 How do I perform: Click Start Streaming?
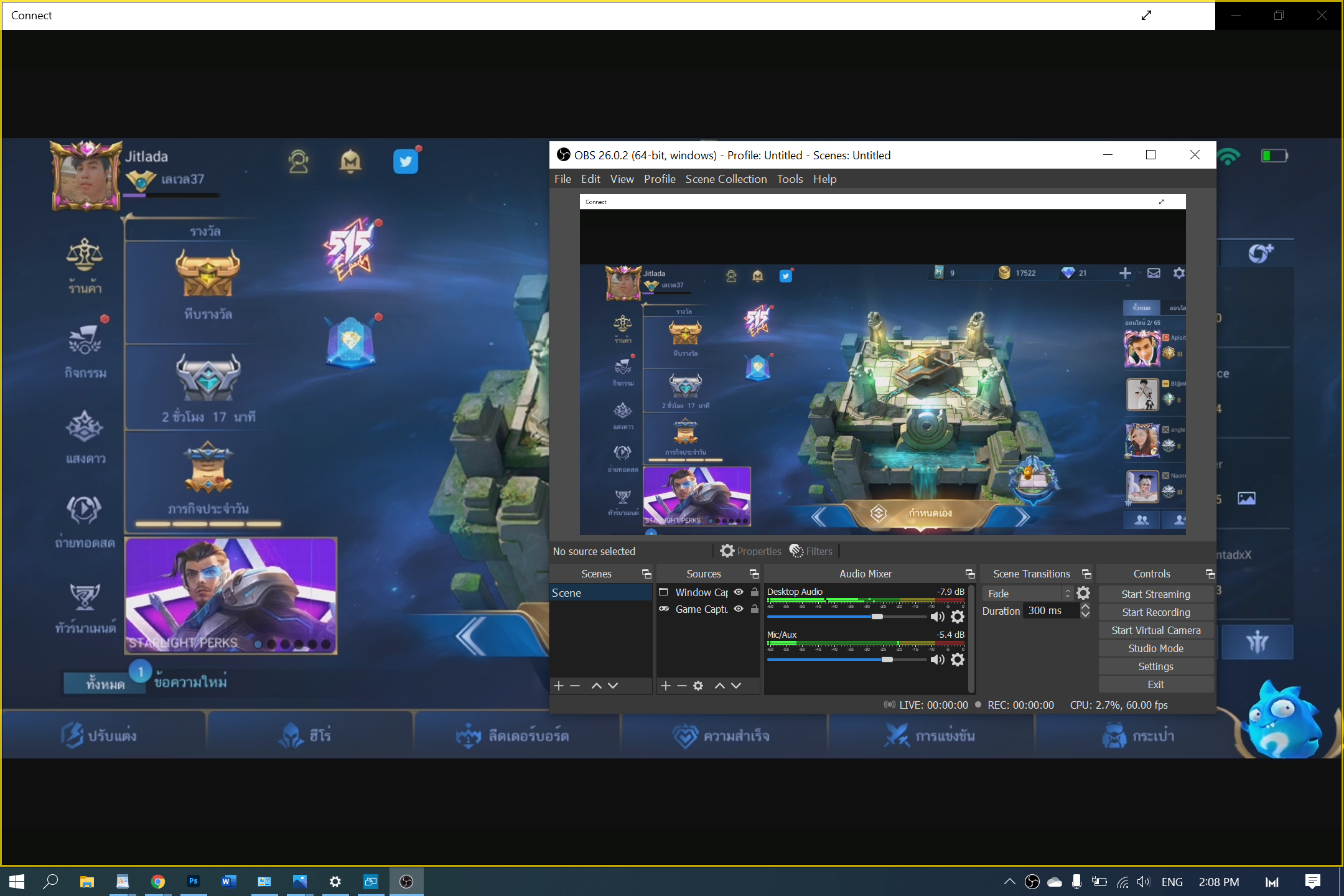click(1155, 594)
